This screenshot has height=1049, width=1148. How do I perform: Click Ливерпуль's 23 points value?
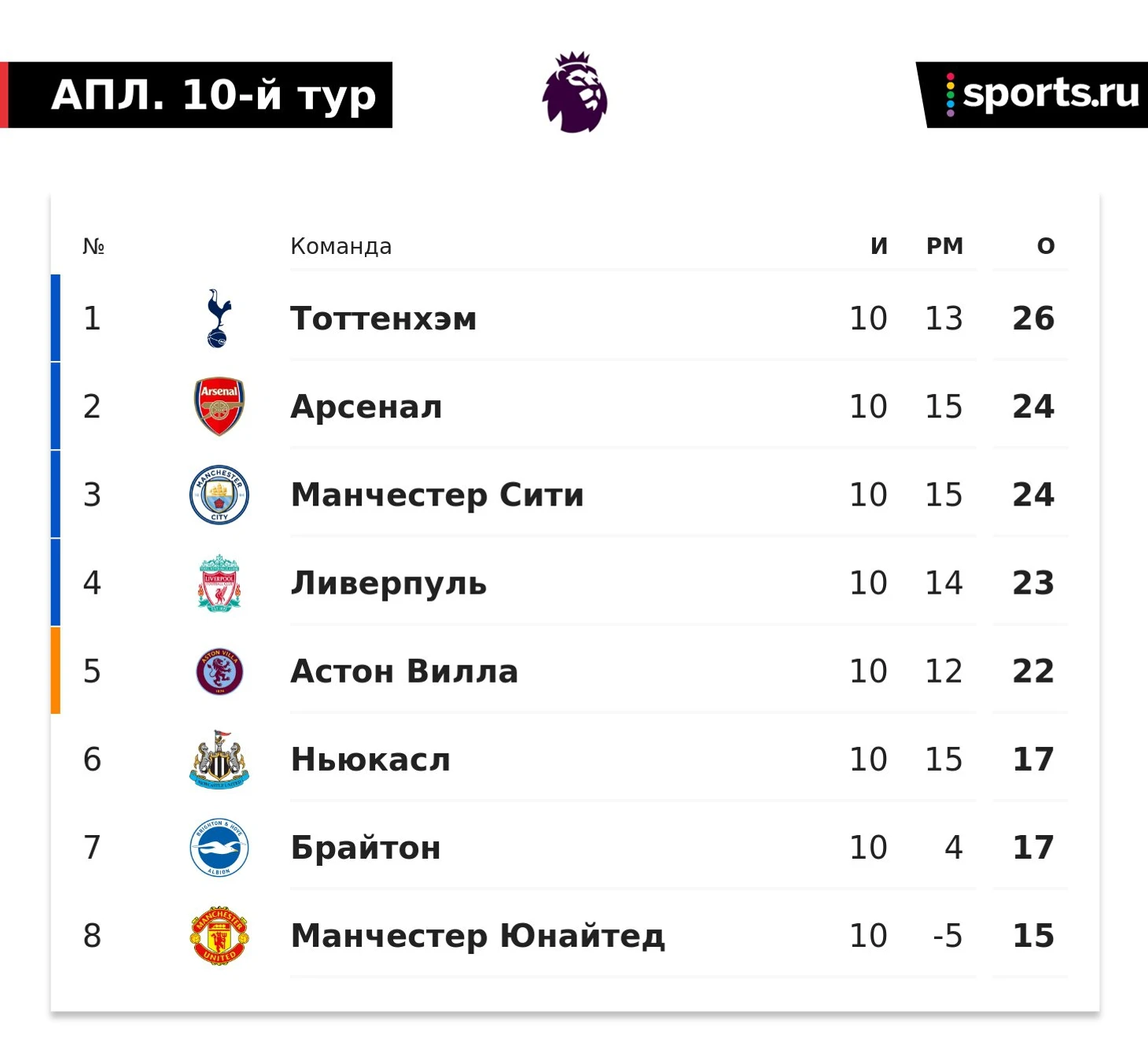(1033, 583)
